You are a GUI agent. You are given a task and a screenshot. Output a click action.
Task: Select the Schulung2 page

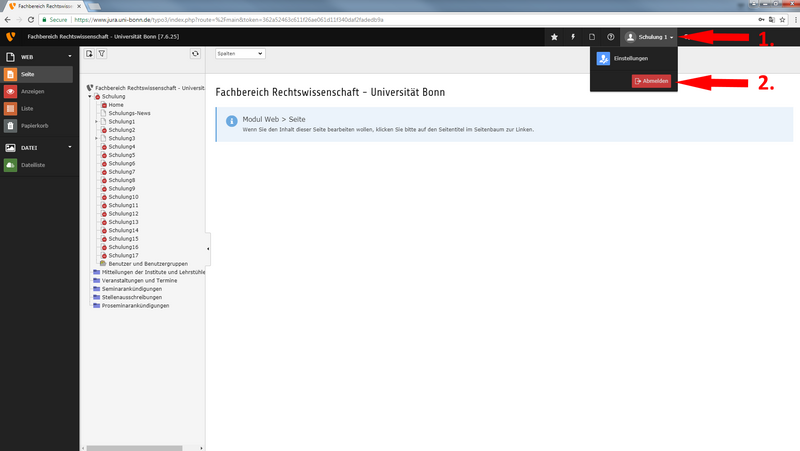coord(122,130)
